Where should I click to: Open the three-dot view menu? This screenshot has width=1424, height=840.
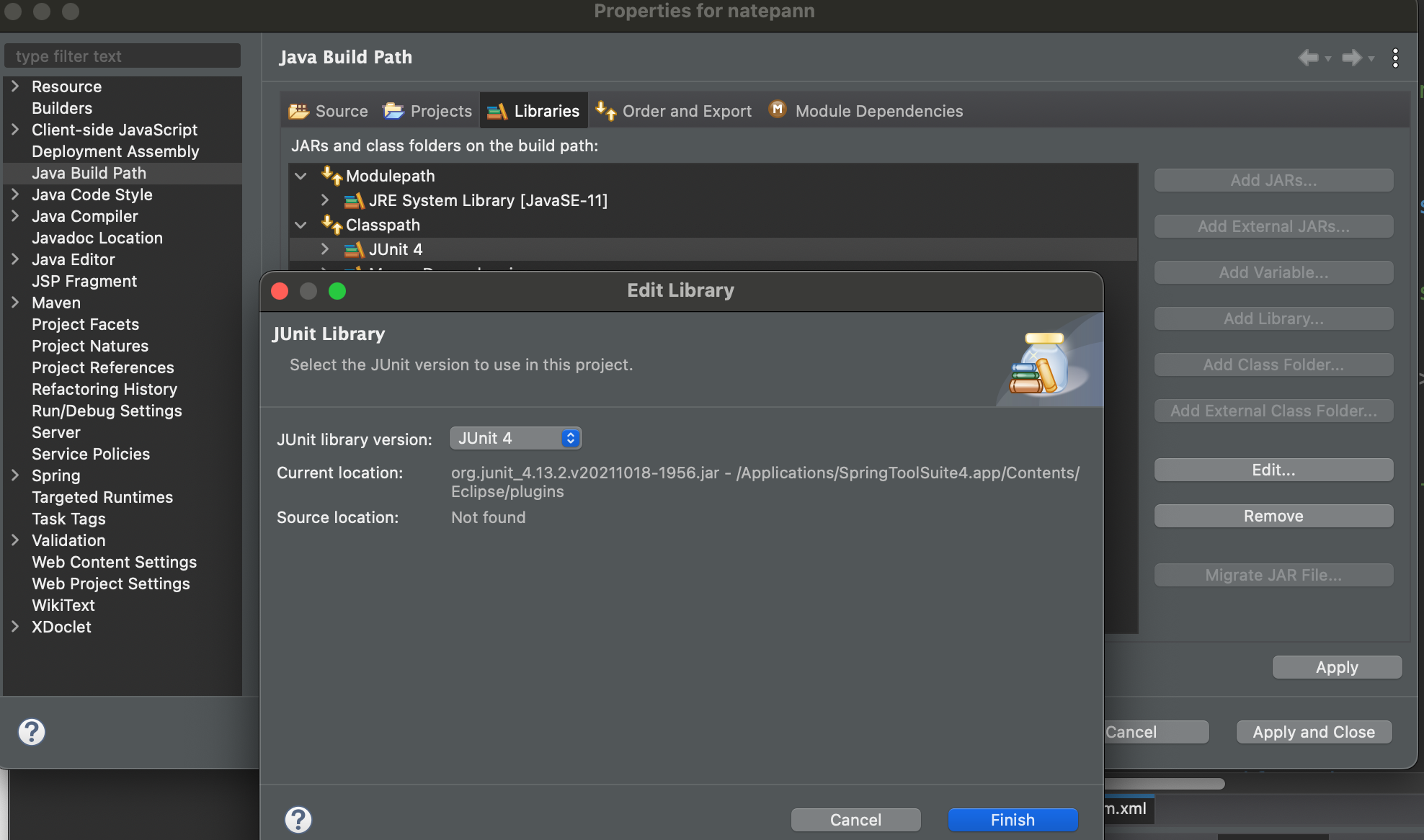pyautogui.click(x=1395, y=58)
